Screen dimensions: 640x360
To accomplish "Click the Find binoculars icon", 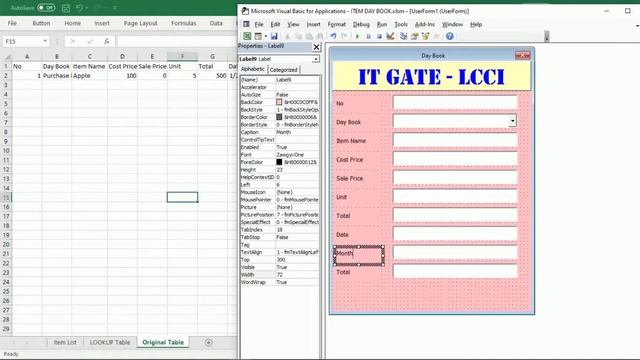I will [320, 36].
